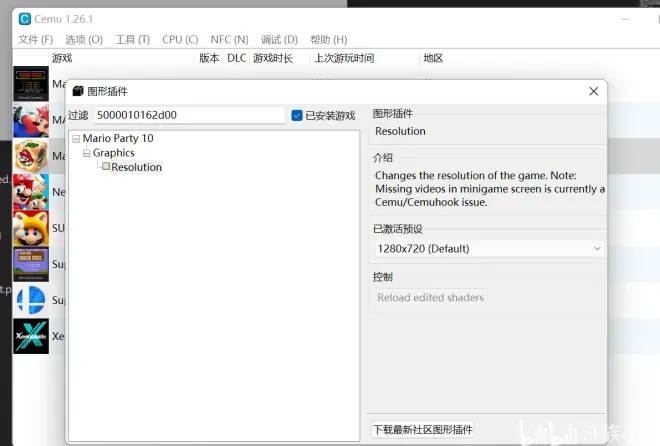Open the 选项 (O) menu
This screenshot has height=446, width=660.
(84, 40)
